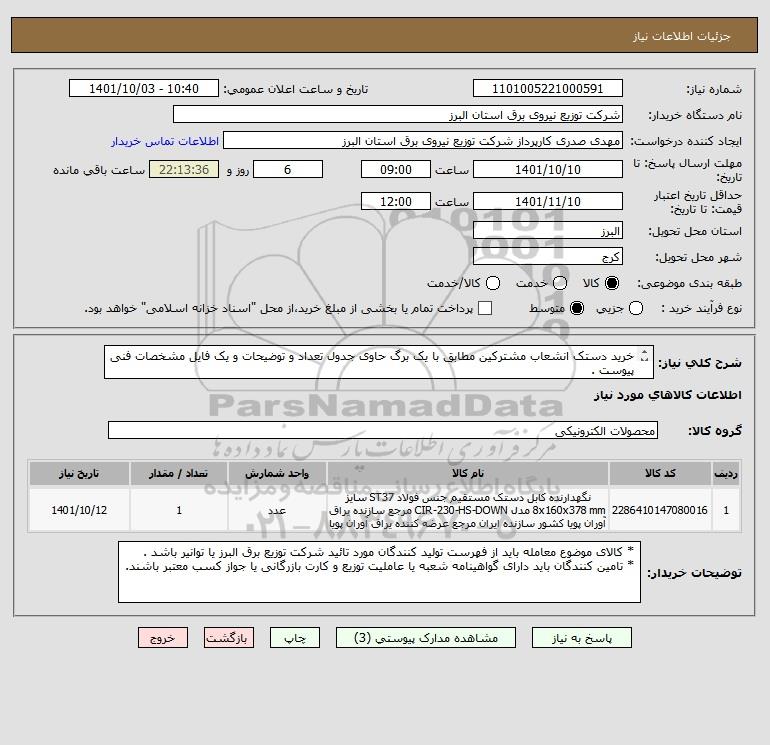Click the need date 1401/10/12 cell
This screenshot has width=770, height=745.
point(79,510)
